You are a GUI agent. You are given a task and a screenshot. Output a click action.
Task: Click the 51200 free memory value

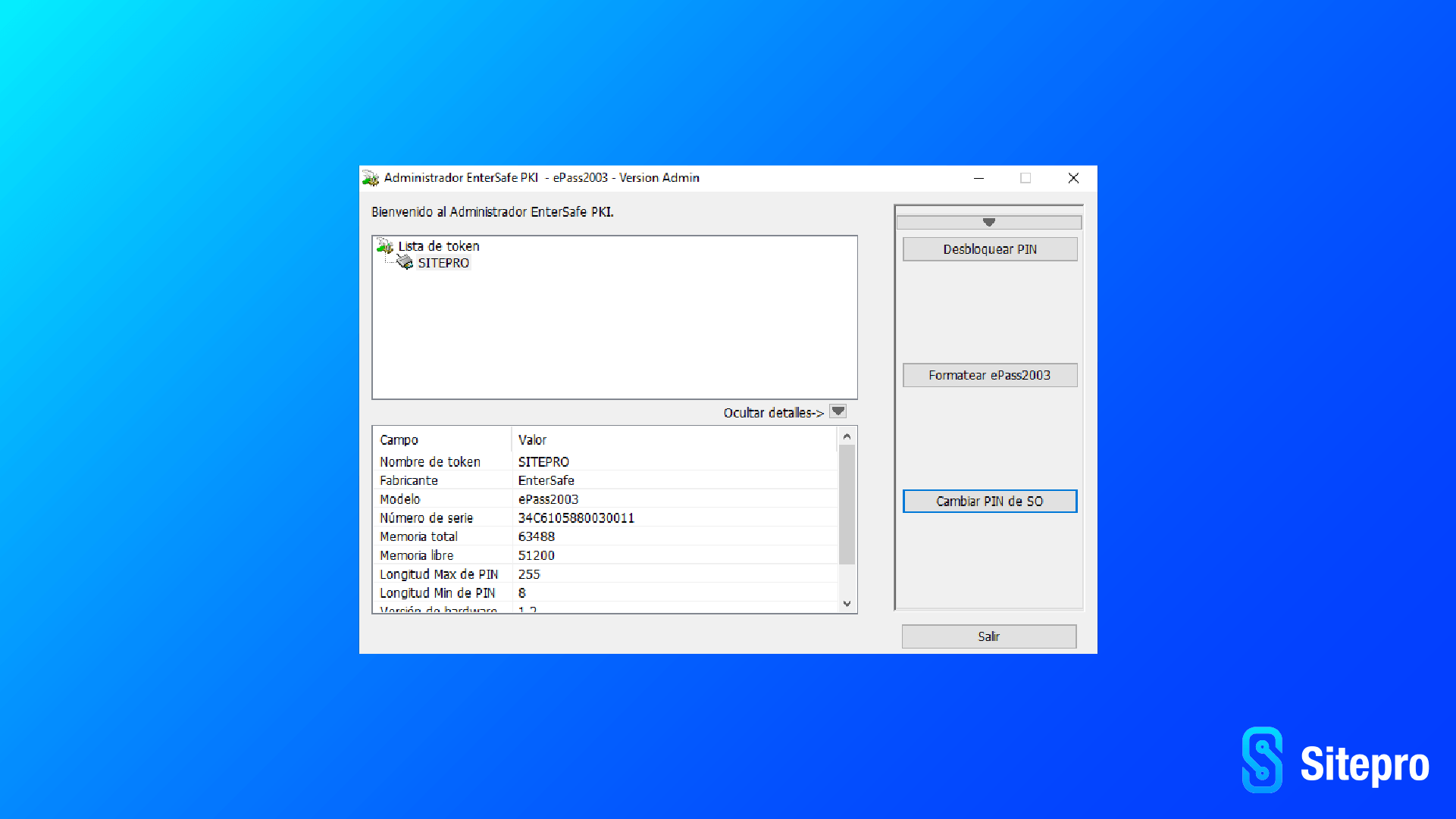536,555
